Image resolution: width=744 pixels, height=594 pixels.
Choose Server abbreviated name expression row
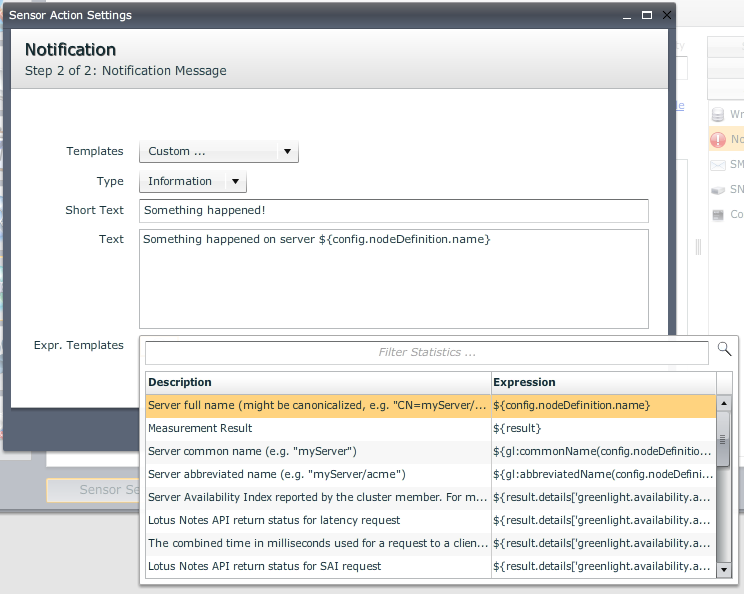point(319,474)
